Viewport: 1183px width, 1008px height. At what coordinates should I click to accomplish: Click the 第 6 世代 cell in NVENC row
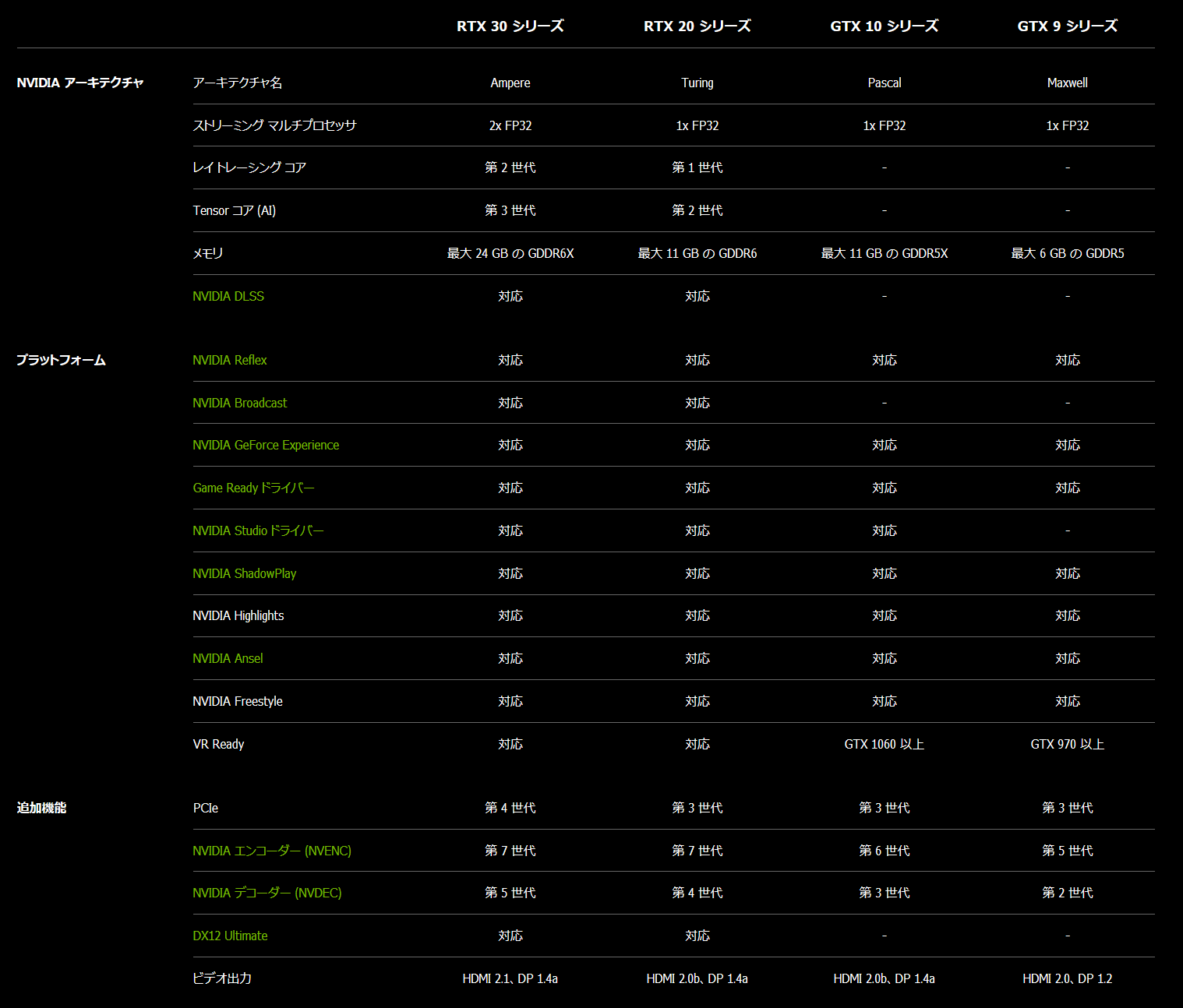pos(885,851)
